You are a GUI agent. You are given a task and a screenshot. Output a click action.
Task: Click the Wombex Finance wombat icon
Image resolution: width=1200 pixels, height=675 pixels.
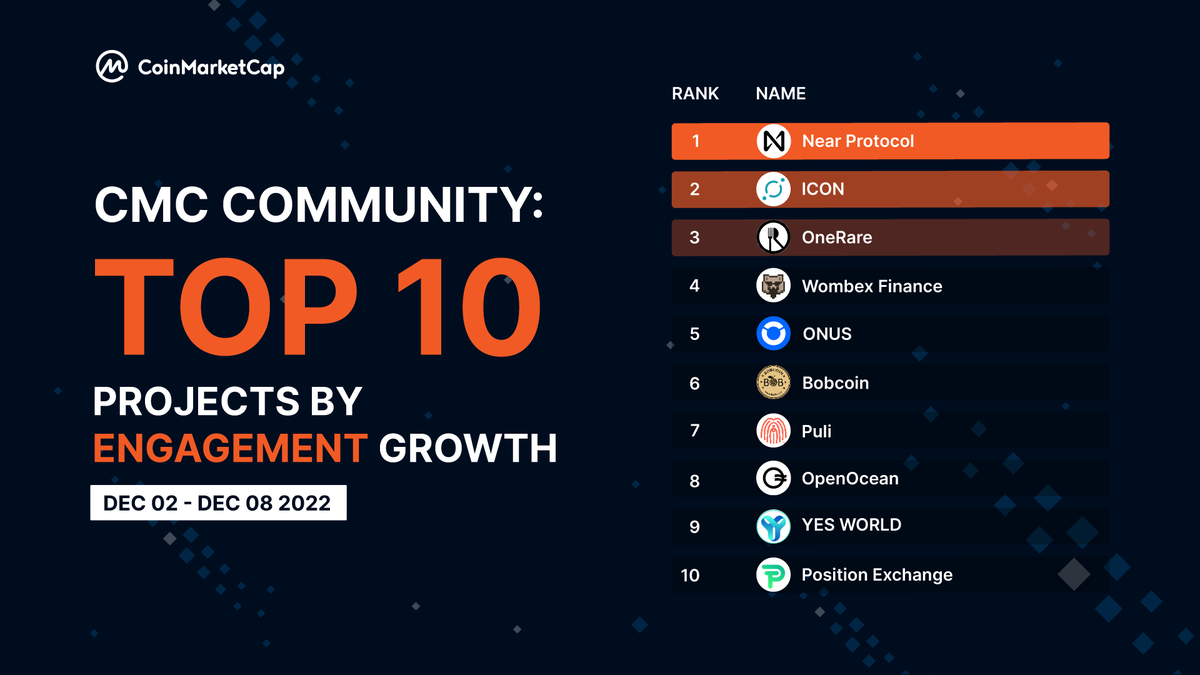[772, 285]
